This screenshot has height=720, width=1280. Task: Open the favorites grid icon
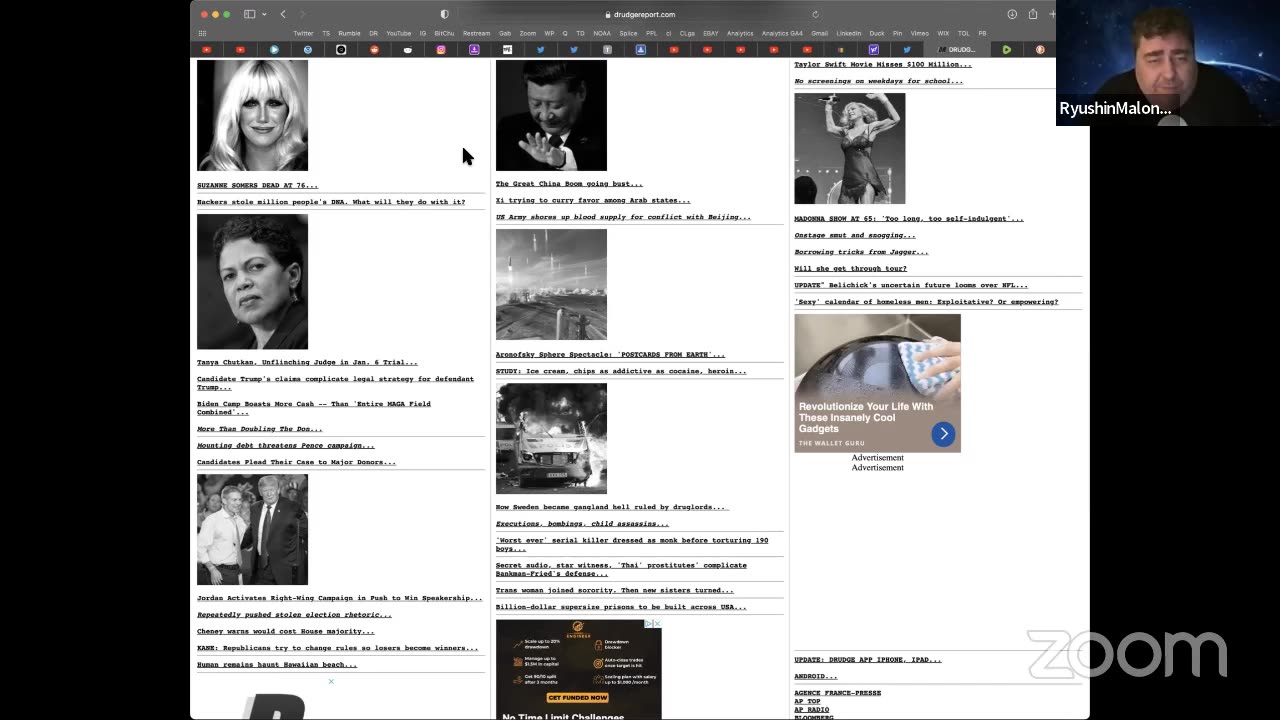coord(202,33)
